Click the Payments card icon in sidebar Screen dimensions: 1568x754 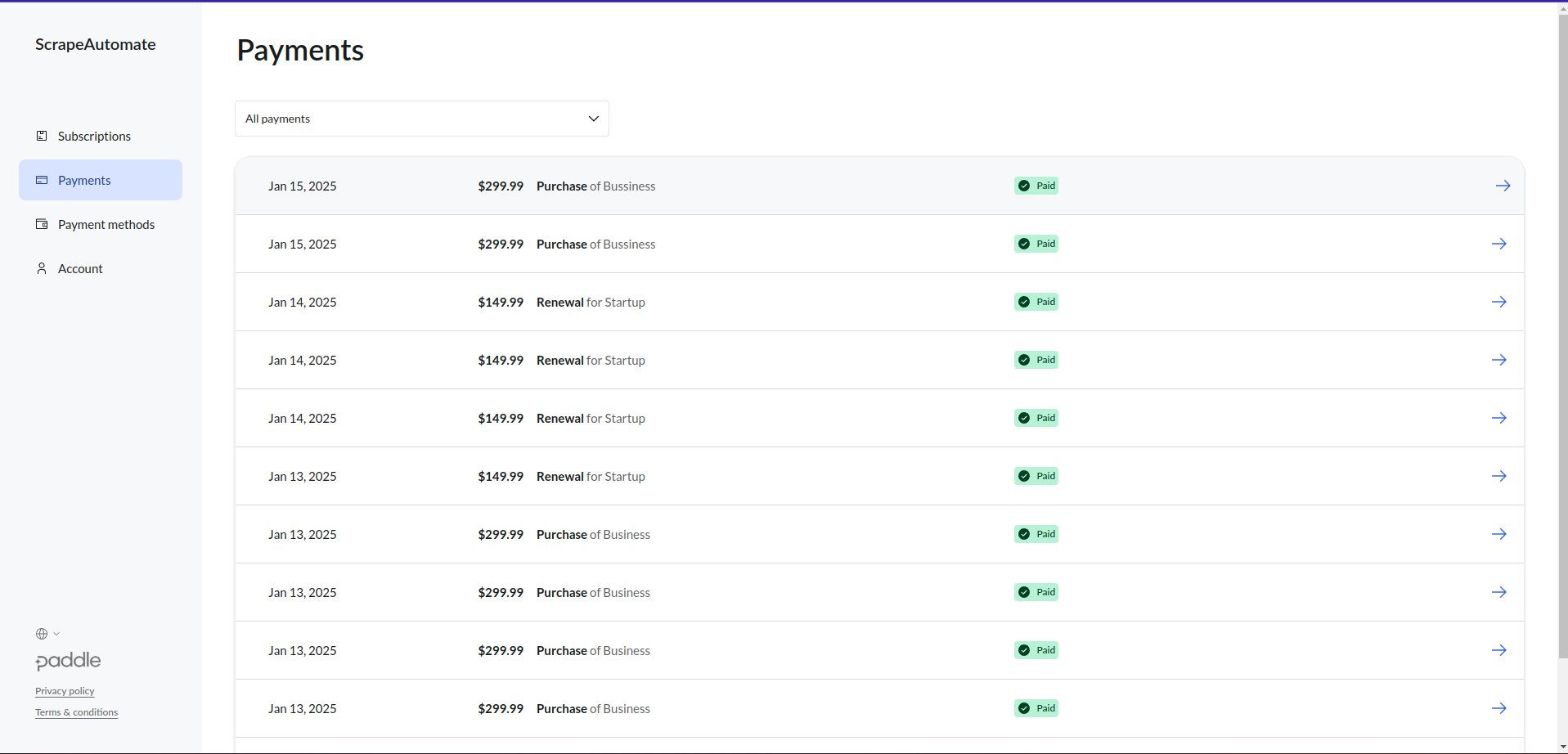coord(42,180)
